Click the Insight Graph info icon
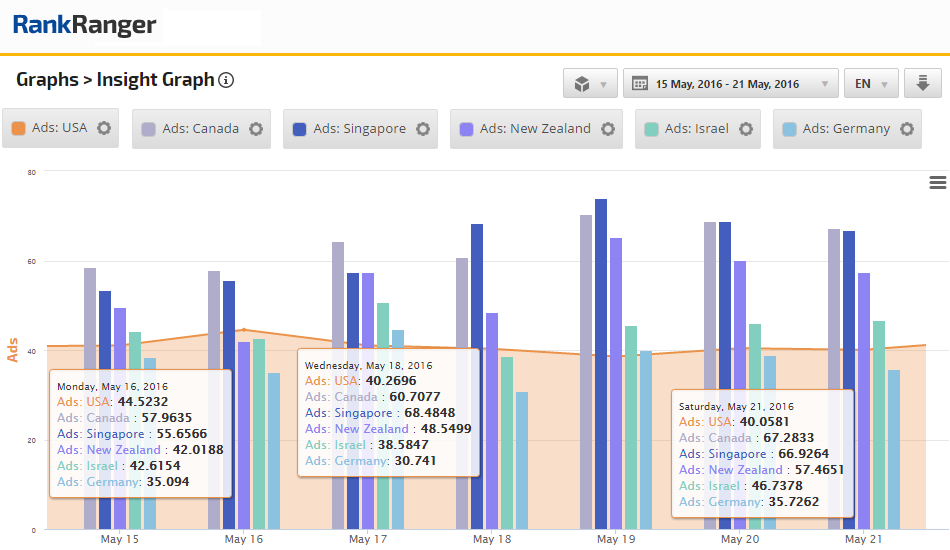 pos(226,80)
